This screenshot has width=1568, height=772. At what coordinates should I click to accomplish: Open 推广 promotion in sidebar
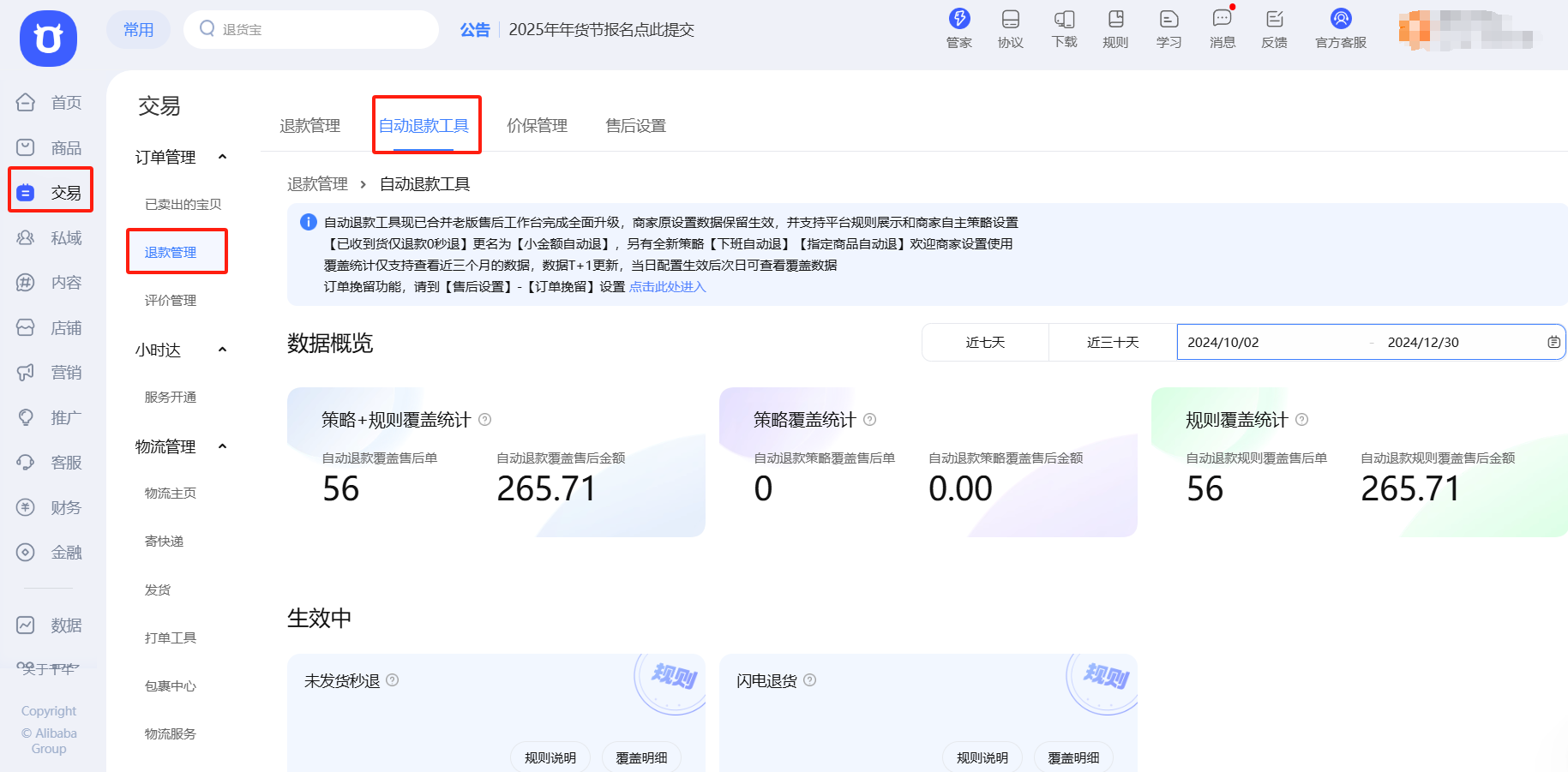click(x=50, y=418)
